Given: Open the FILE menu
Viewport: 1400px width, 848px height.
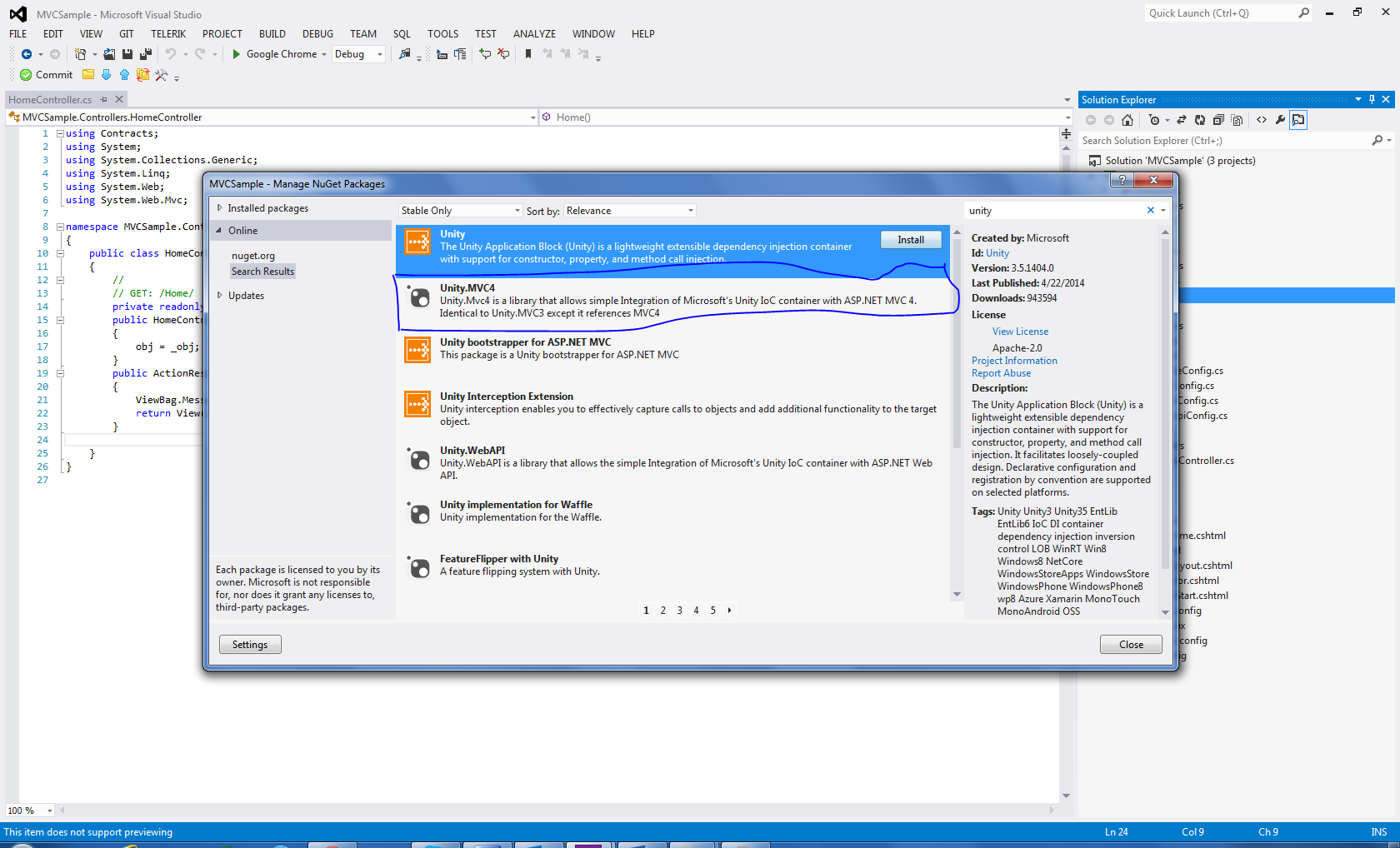Looking at the screenshot, I should point(18,34).
